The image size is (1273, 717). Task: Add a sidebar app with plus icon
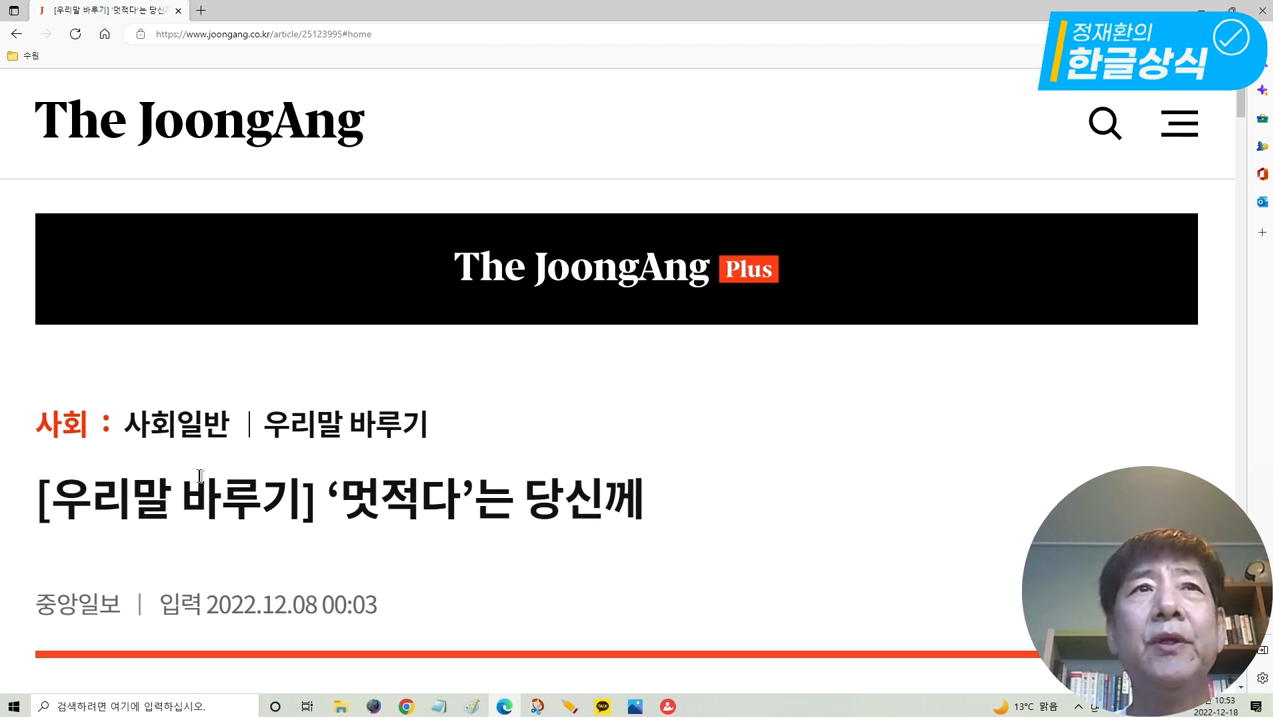click(x=1262, y=232)
